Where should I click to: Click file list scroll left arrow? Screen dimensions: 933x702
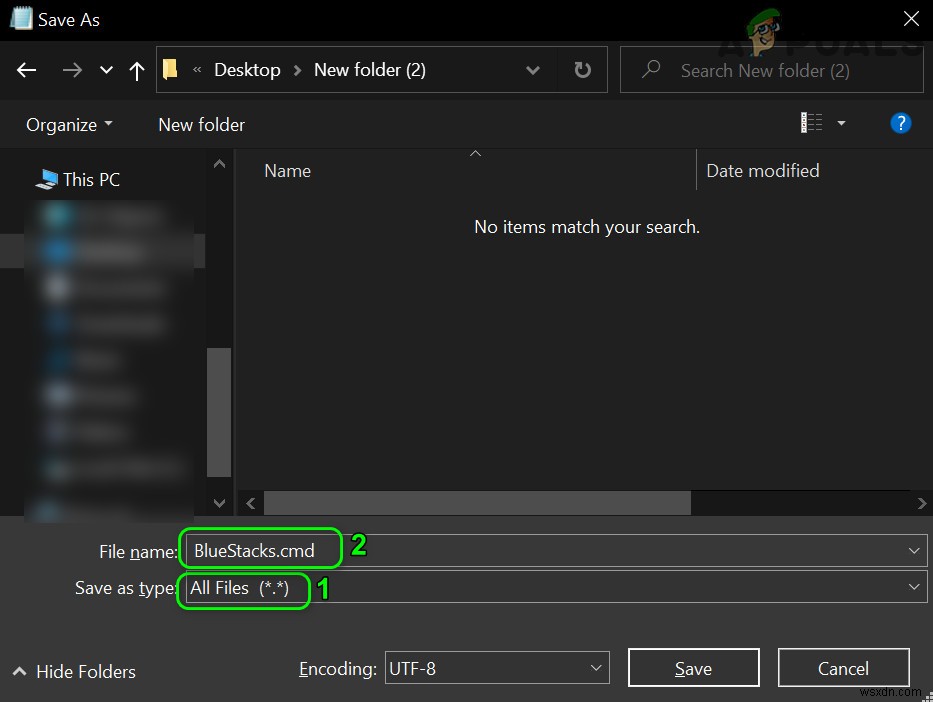(x=251, y=503)
